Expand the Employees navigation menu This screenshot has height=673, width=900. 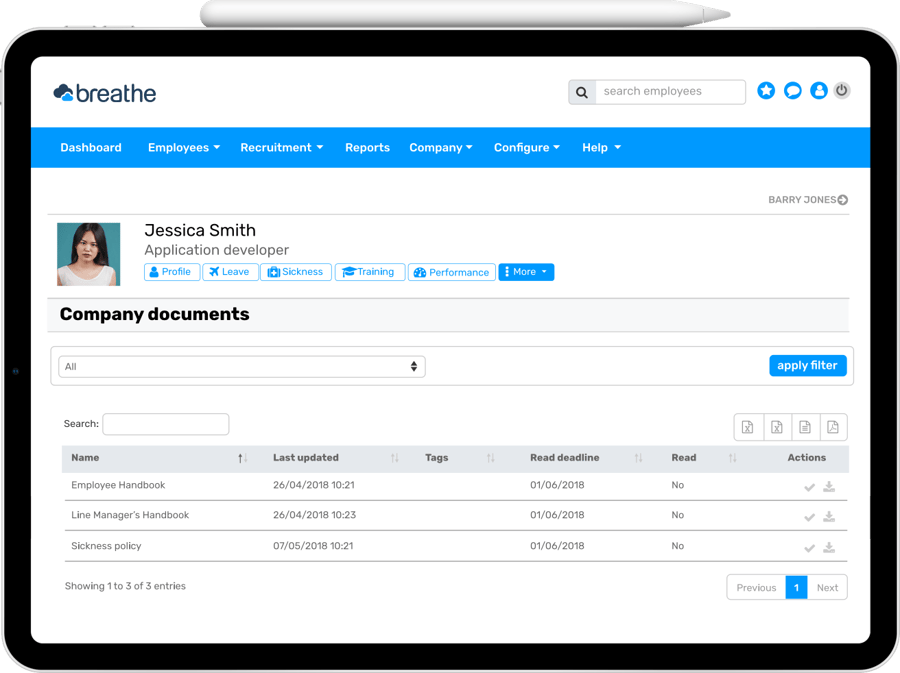tap(184, 148)
